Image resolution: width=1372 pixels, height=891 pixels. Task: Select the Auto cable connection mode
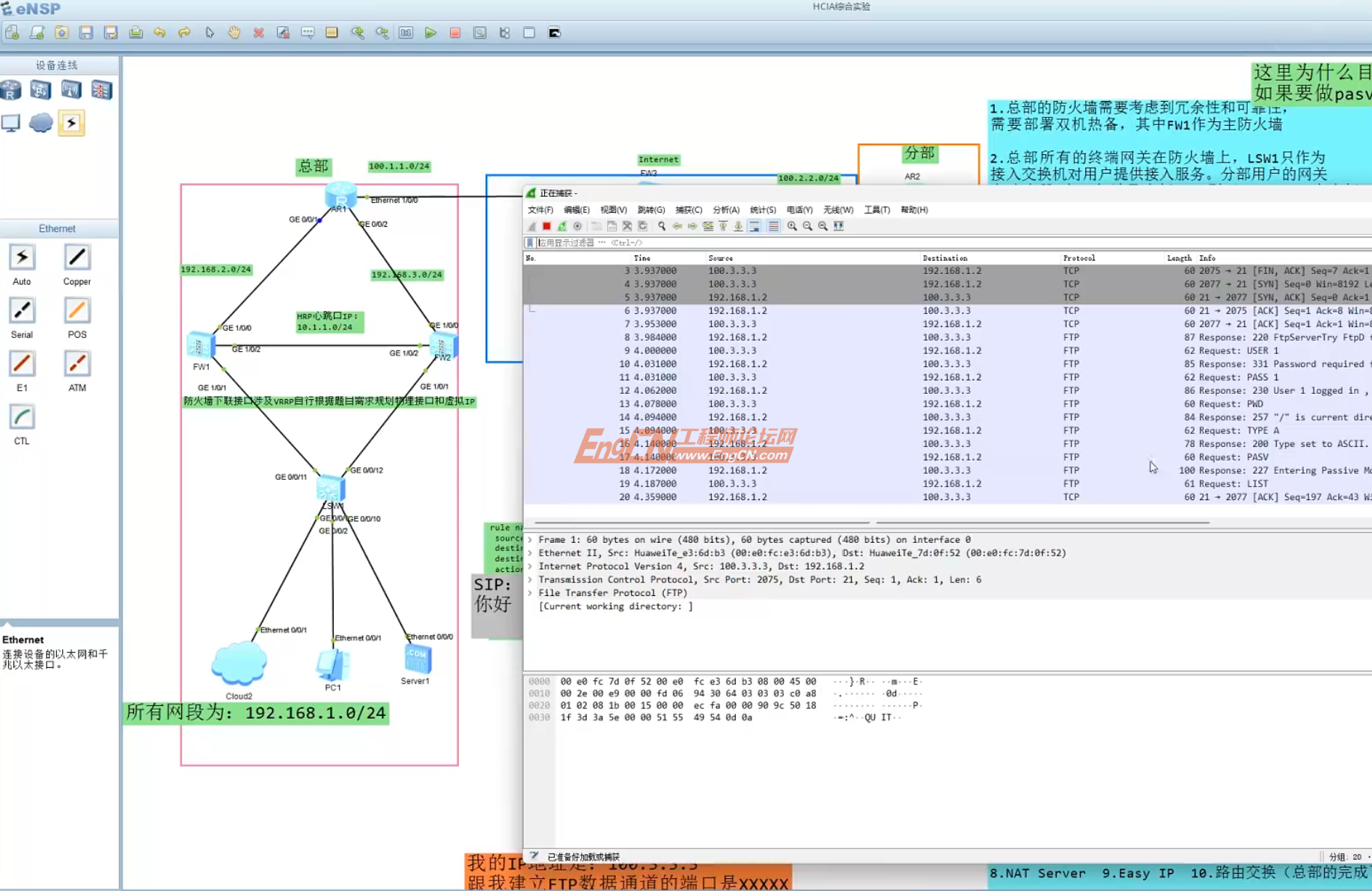click(x=22, y=258)
